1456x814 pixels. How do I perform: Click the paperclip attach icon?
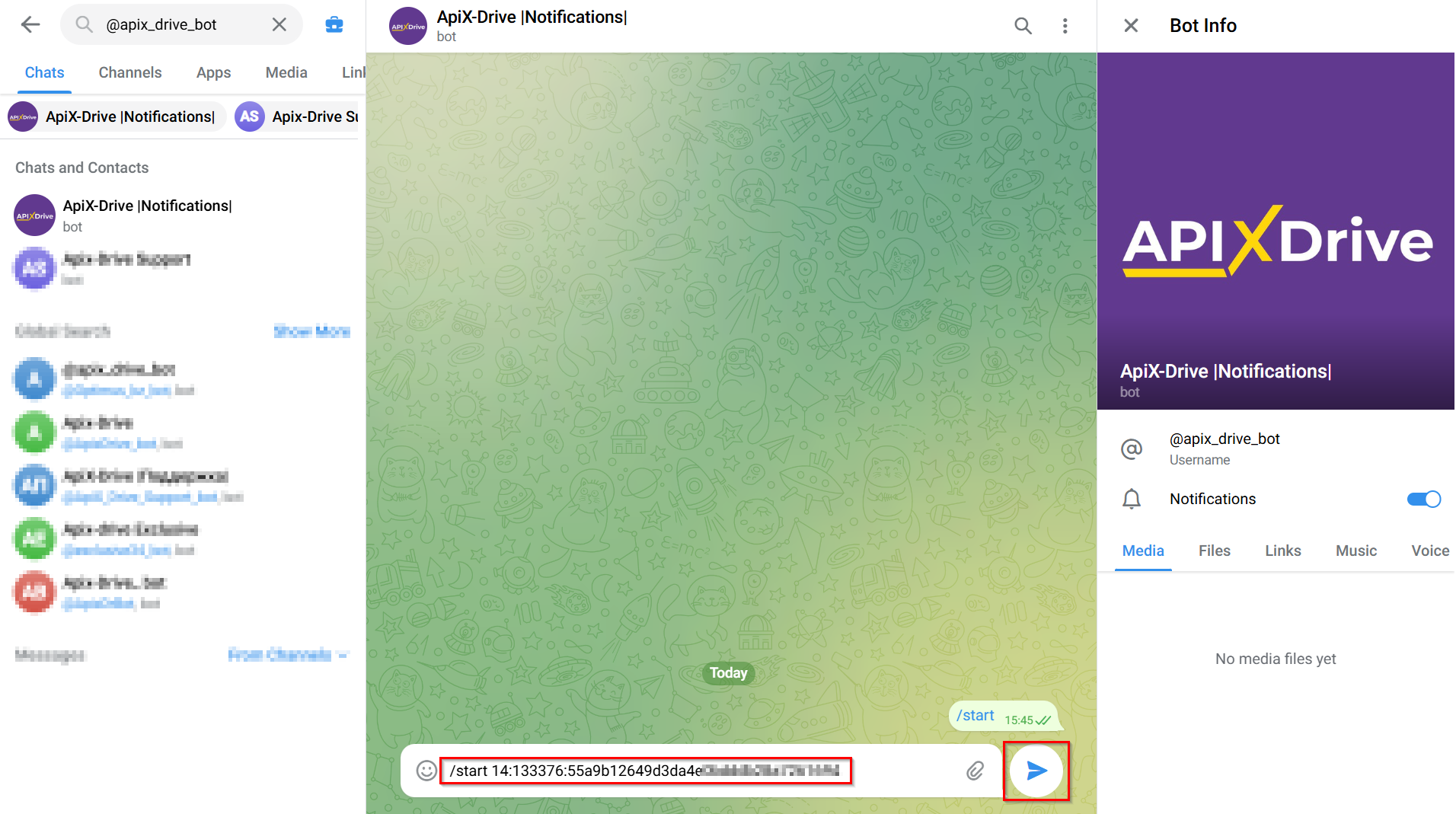pyautogui.click(x=975, y=771)
